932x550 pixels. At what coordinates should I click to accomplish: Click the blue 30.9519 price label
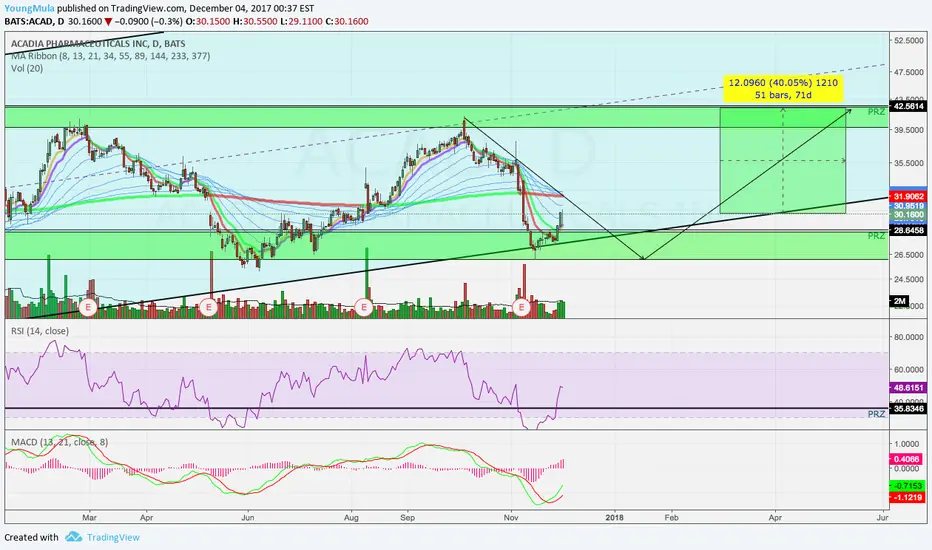(908, 205)
